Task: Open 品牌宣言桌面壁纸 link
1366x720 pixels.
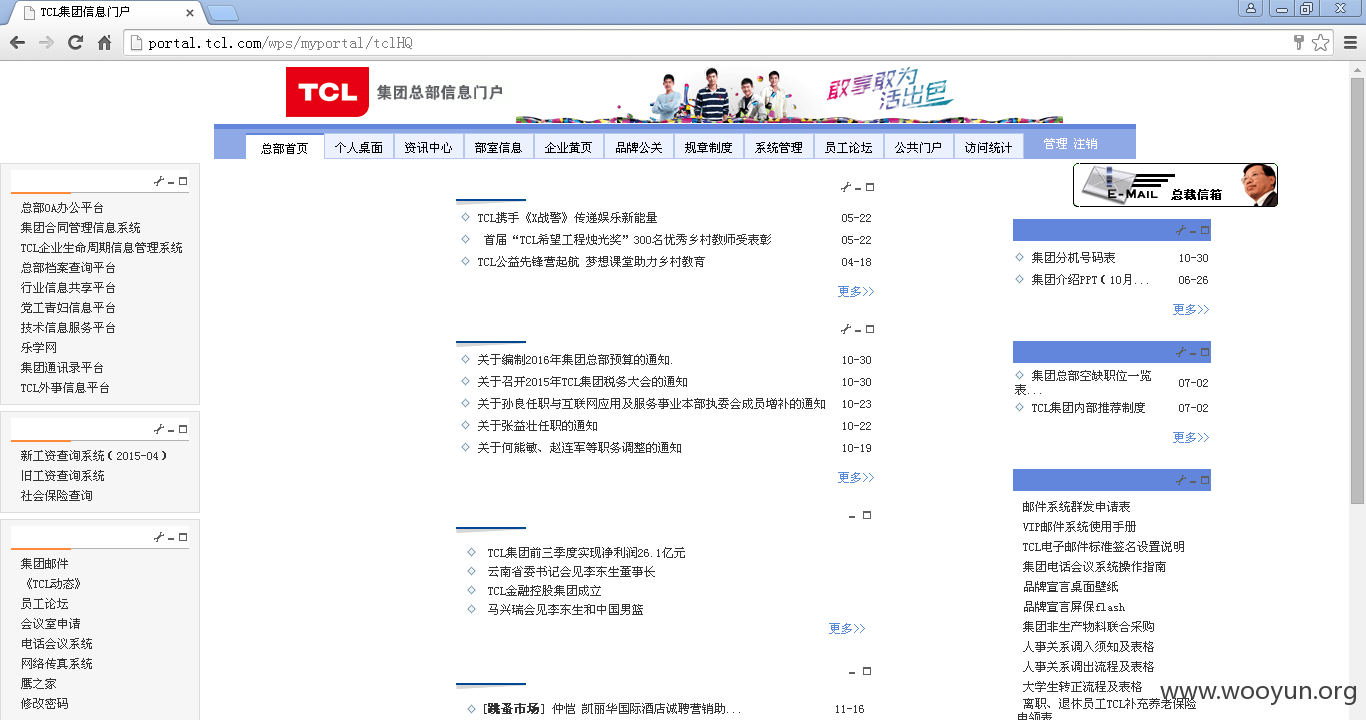Action: (x=1070, y=587)
